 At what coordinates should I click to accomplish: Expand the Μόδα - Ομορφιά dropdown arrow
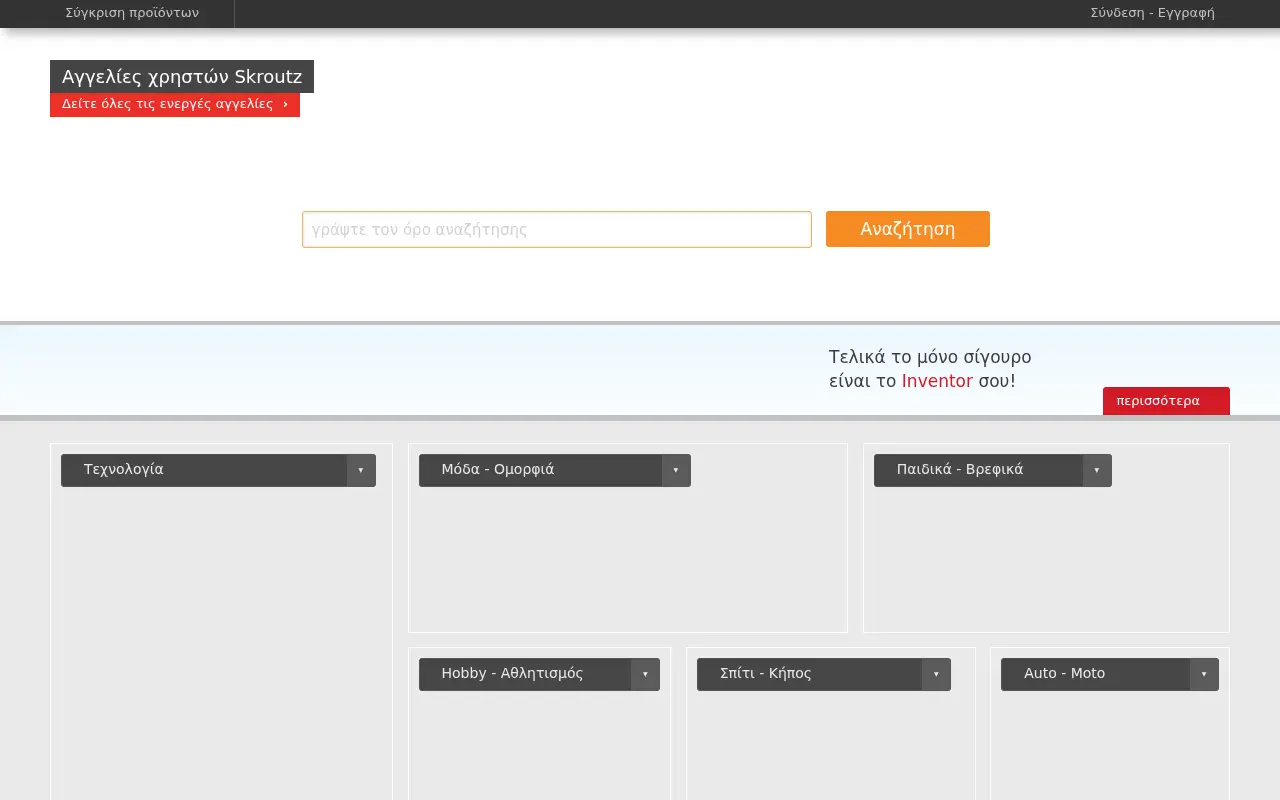click(676, 470)
